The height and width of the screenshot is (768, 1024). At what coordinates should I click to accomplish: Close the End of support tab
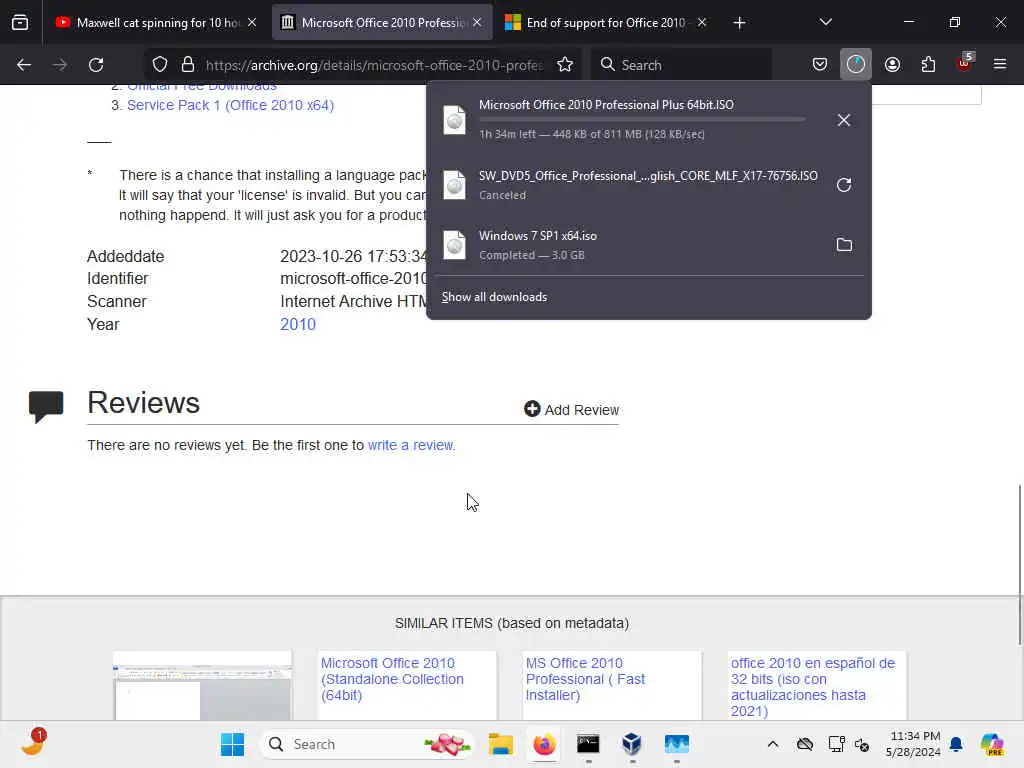tap(702, 22)
